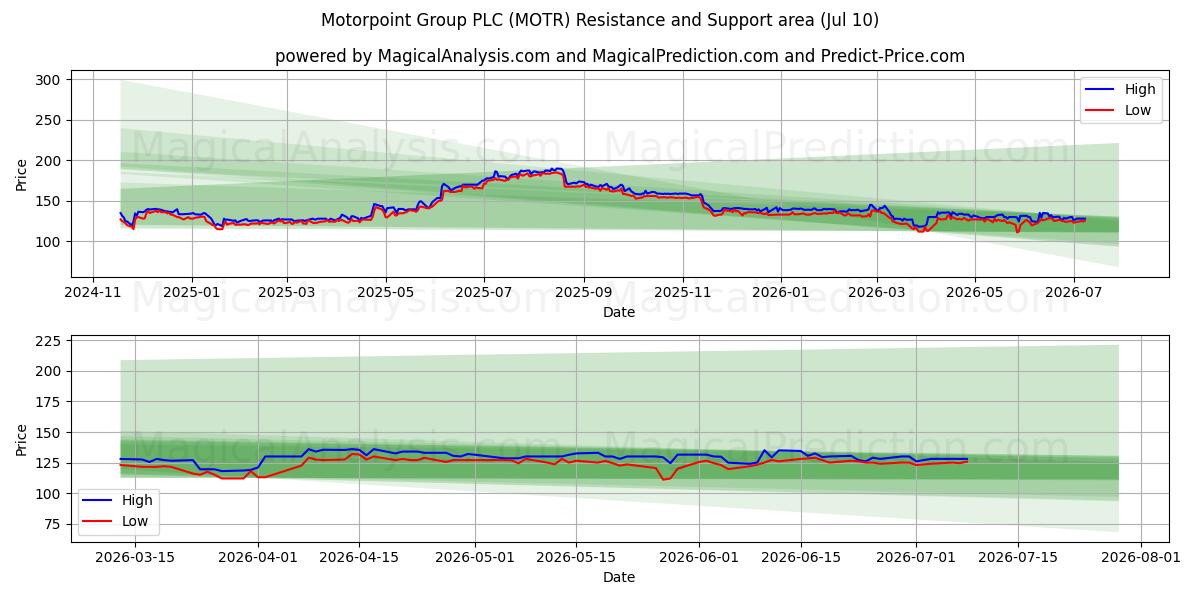The image size is (1200, 600).
Task: Click the 2025-11 date tick label
Action: click(683, 292)
